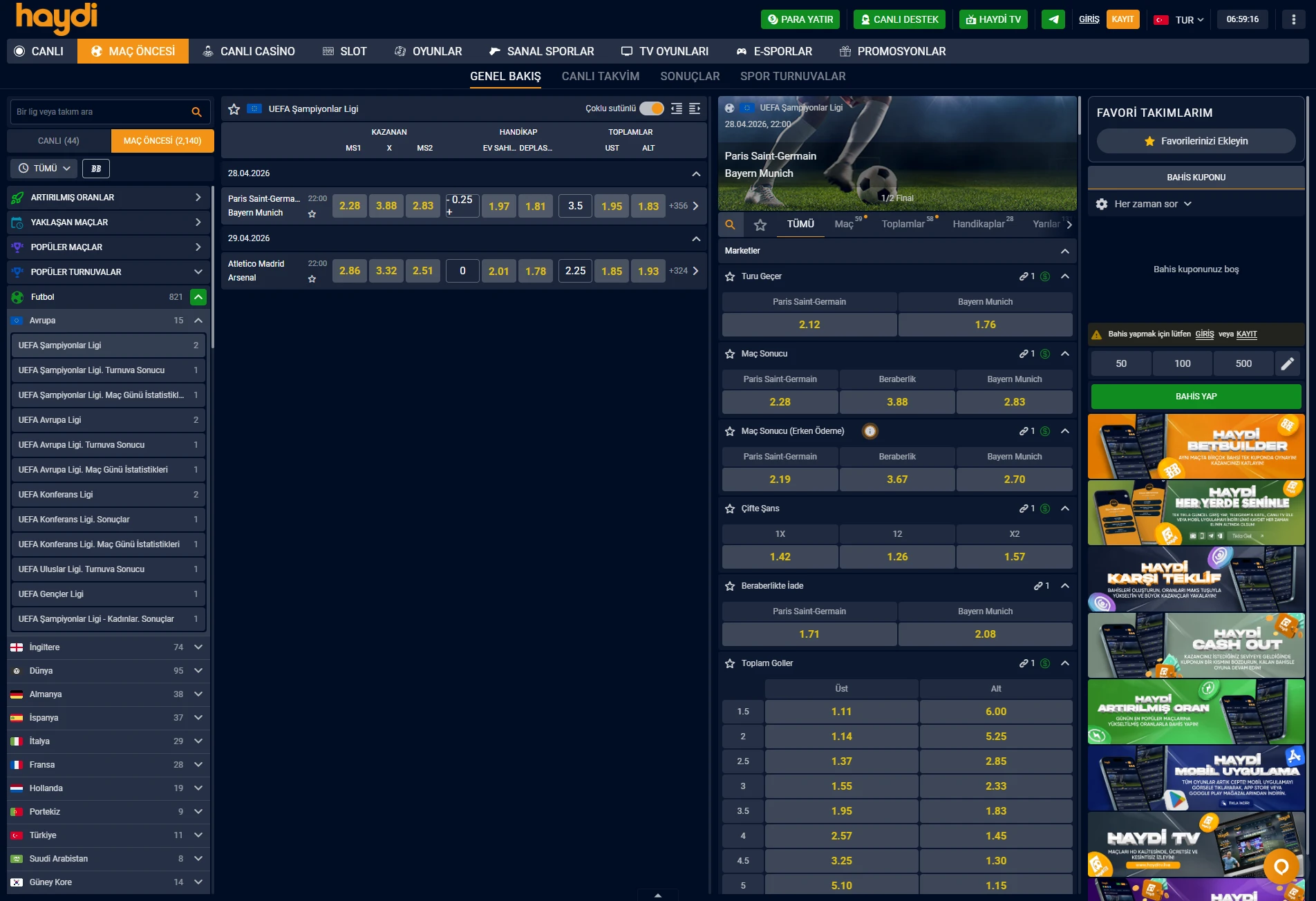Favorite the Turu Geçer market
The width and height of the screenshot is (1316, 901).
pyautogui.click(x=730, y=276)
